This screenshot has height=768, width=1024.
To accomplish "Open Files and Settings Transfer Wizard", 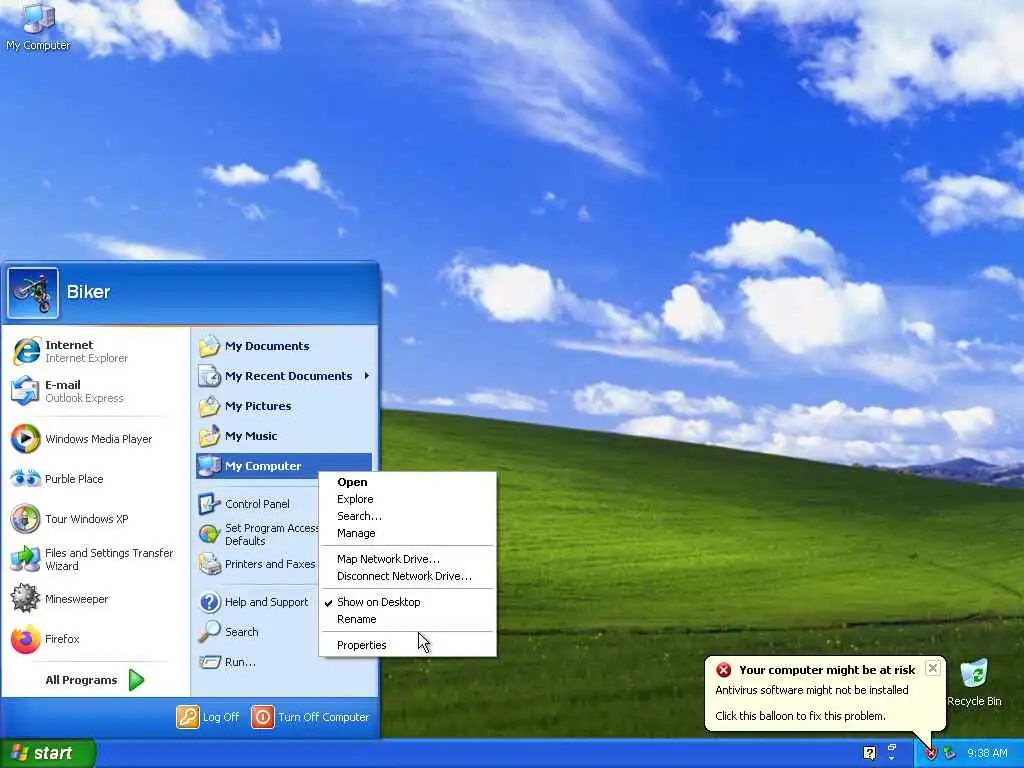I will click(x=95, y=559).
